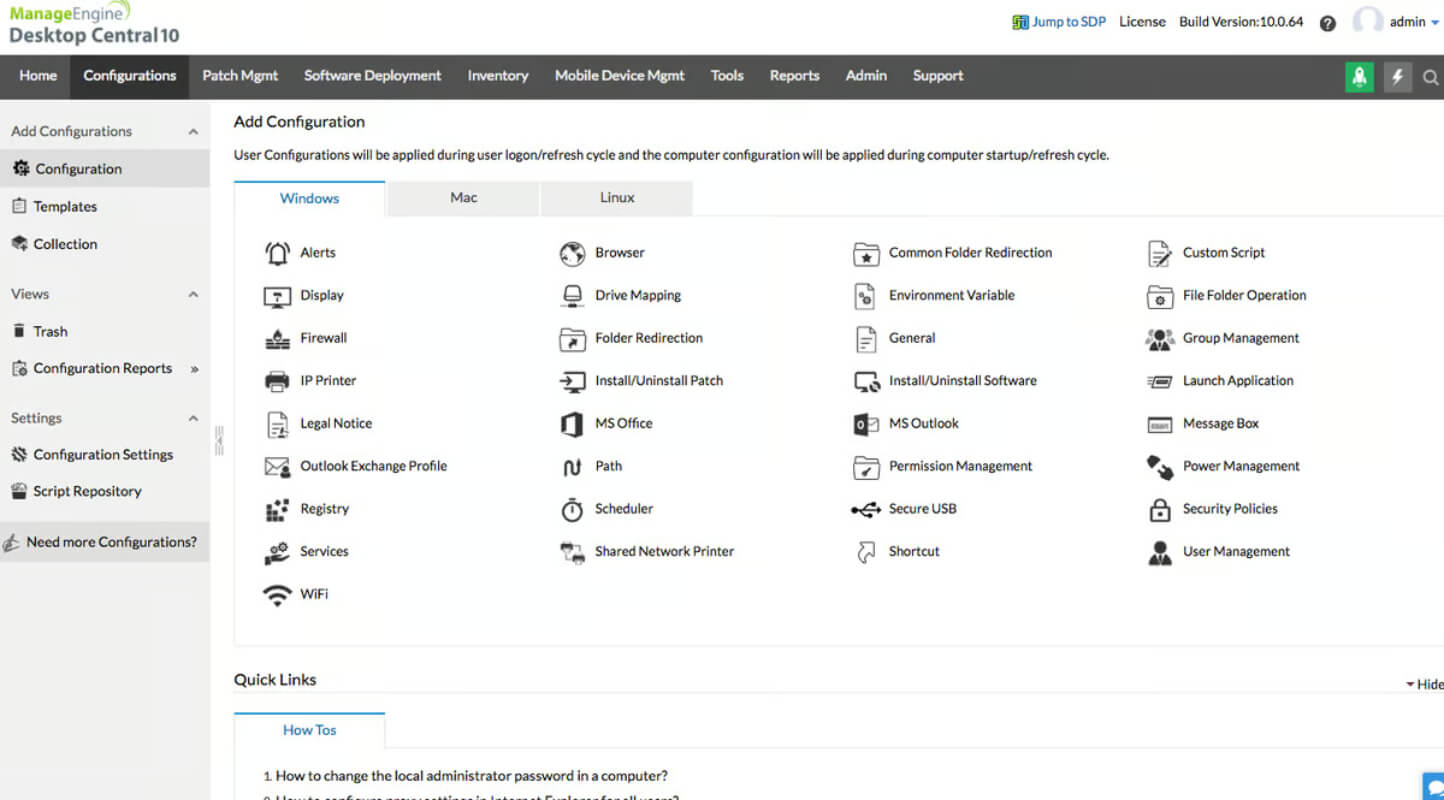Open the Custom Script icon
This screenshot has height=800, width=1444.
(1160, 253)
